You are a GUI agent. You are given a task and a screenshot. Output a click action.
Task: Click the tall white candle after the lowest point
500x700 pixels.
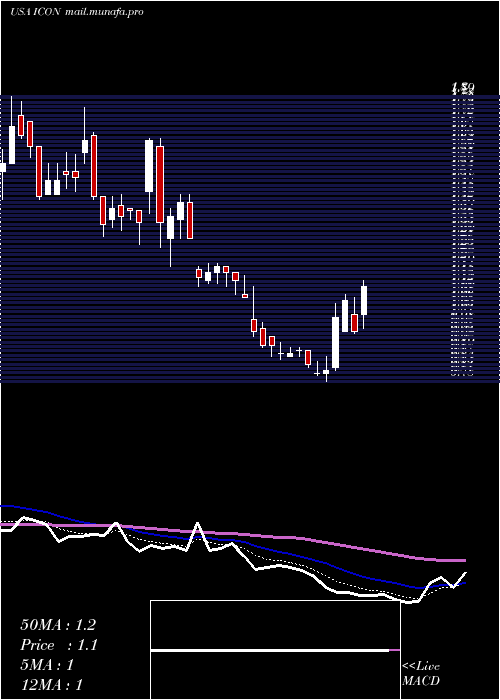pos(335,342)
